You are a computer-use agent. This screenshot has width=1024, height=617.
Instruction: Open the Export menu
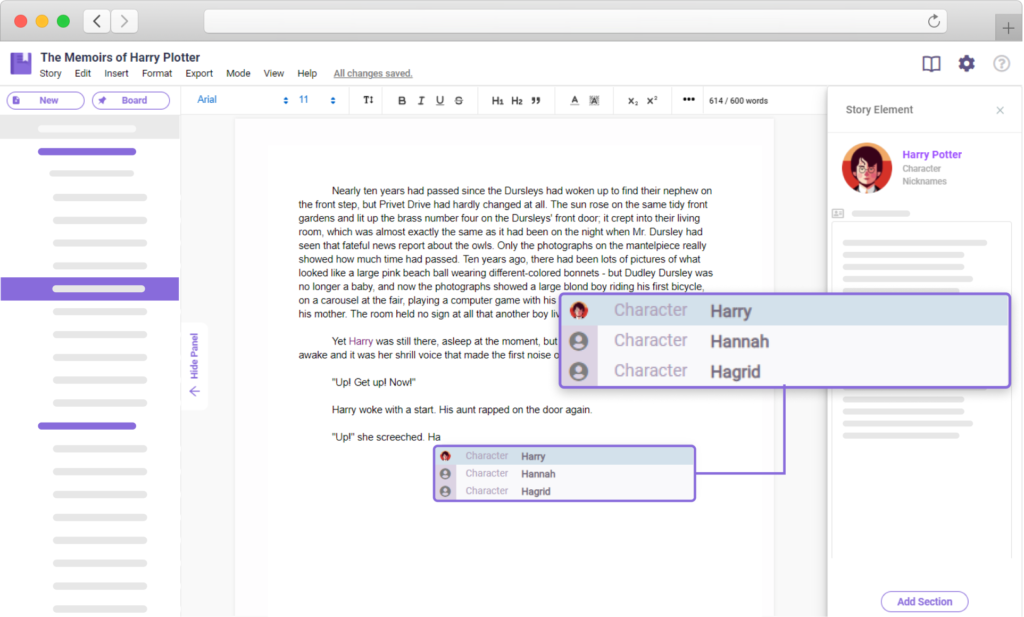(x=199, y=73)
